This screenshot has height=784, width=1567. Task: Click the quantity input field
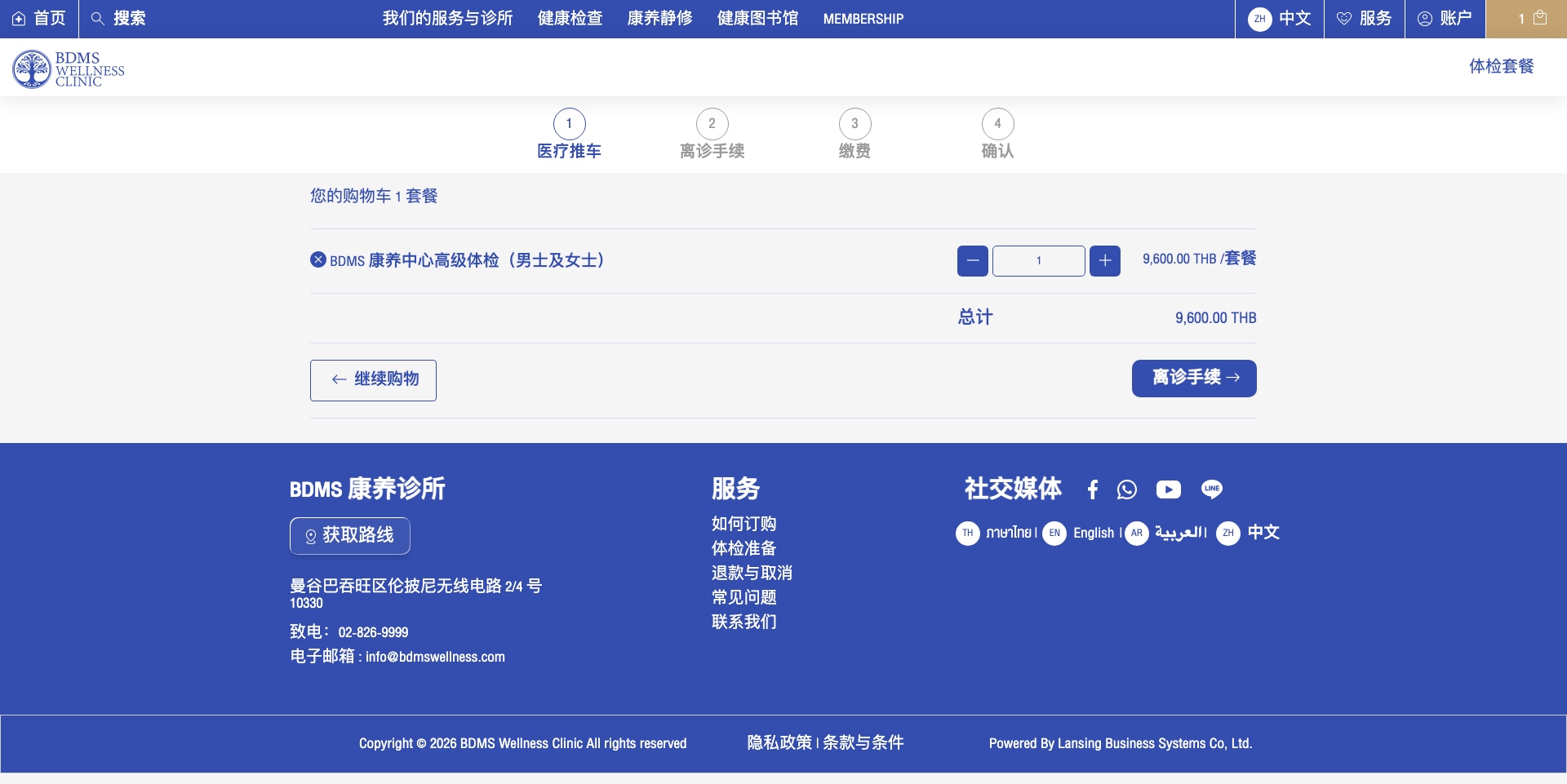1039,261
